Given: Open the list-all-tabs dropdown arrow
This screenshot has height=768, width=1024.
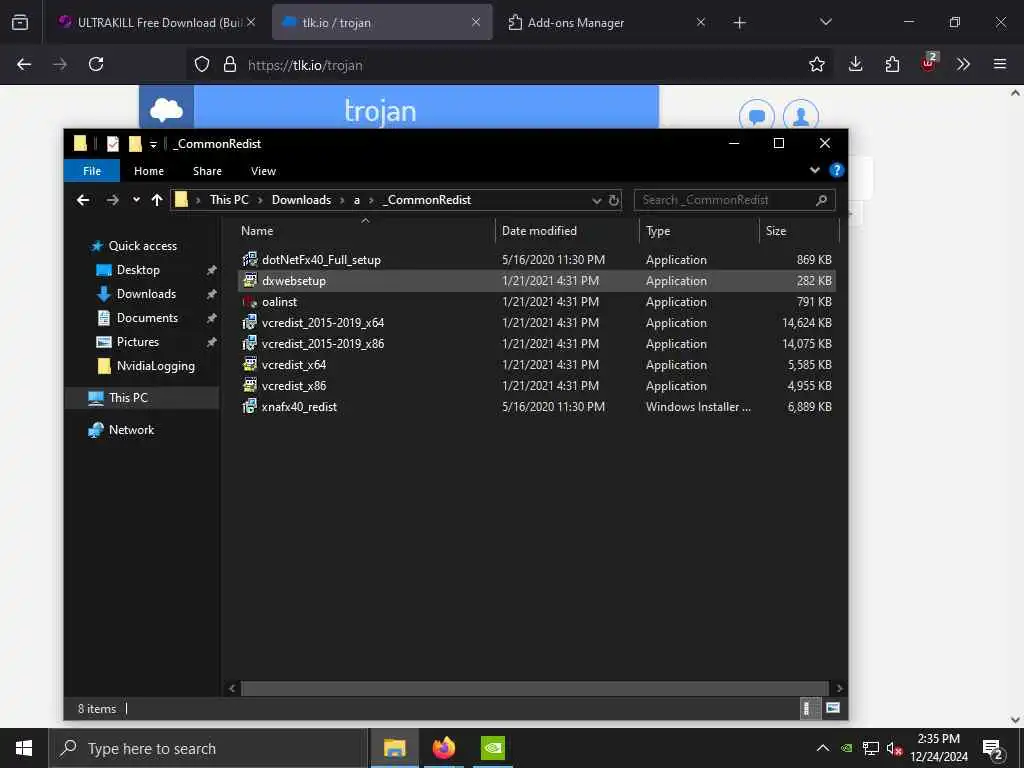Looking at the screenshot, I should (825, 22).
